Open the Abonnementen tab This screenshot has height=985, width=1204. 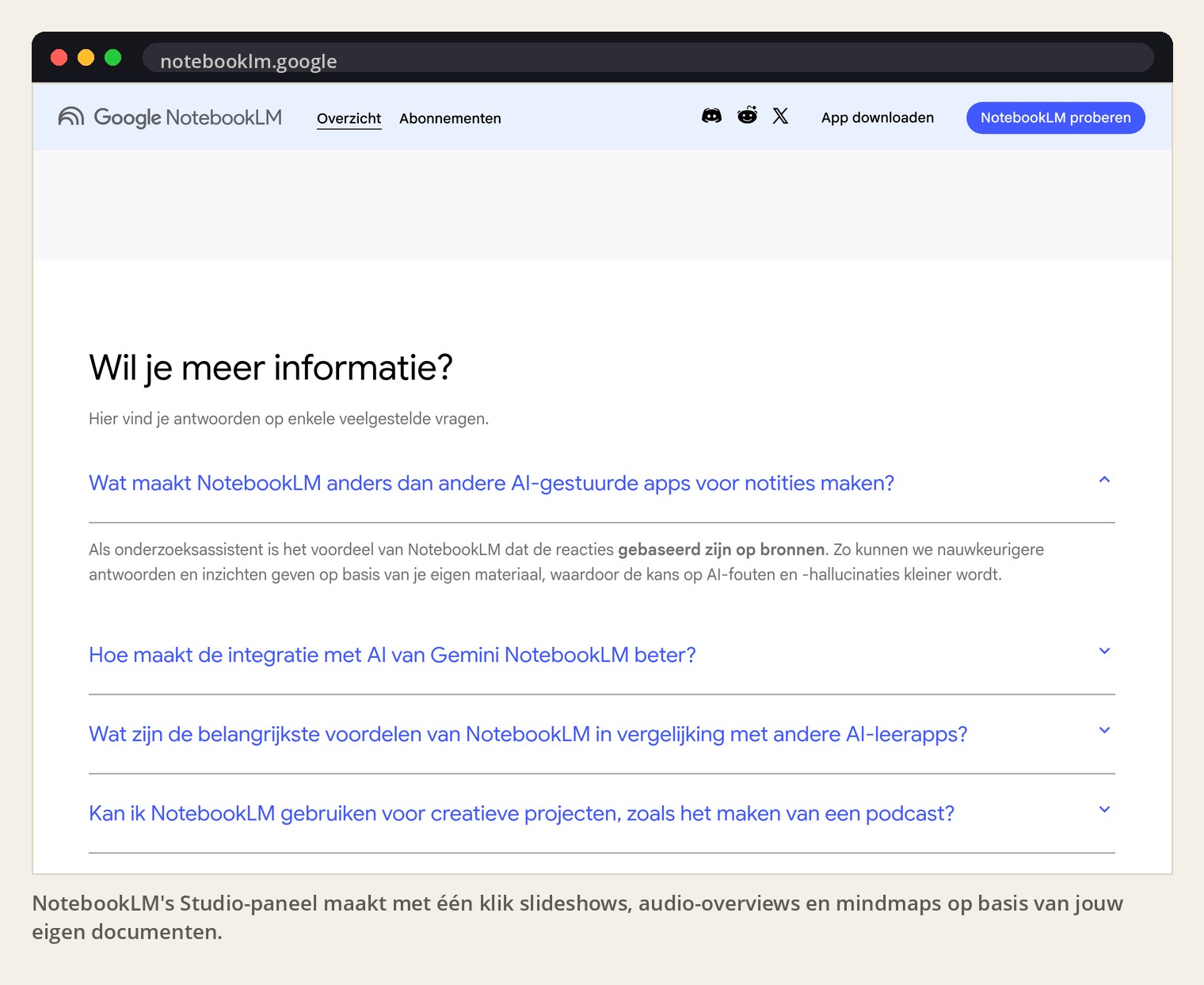click(x=450, y=118)
